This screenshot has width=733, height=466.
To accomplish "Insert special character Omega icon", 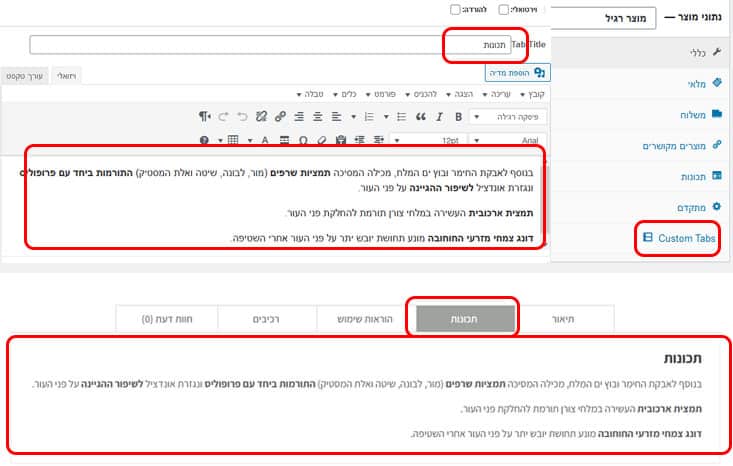I will (x=303, y=140).
